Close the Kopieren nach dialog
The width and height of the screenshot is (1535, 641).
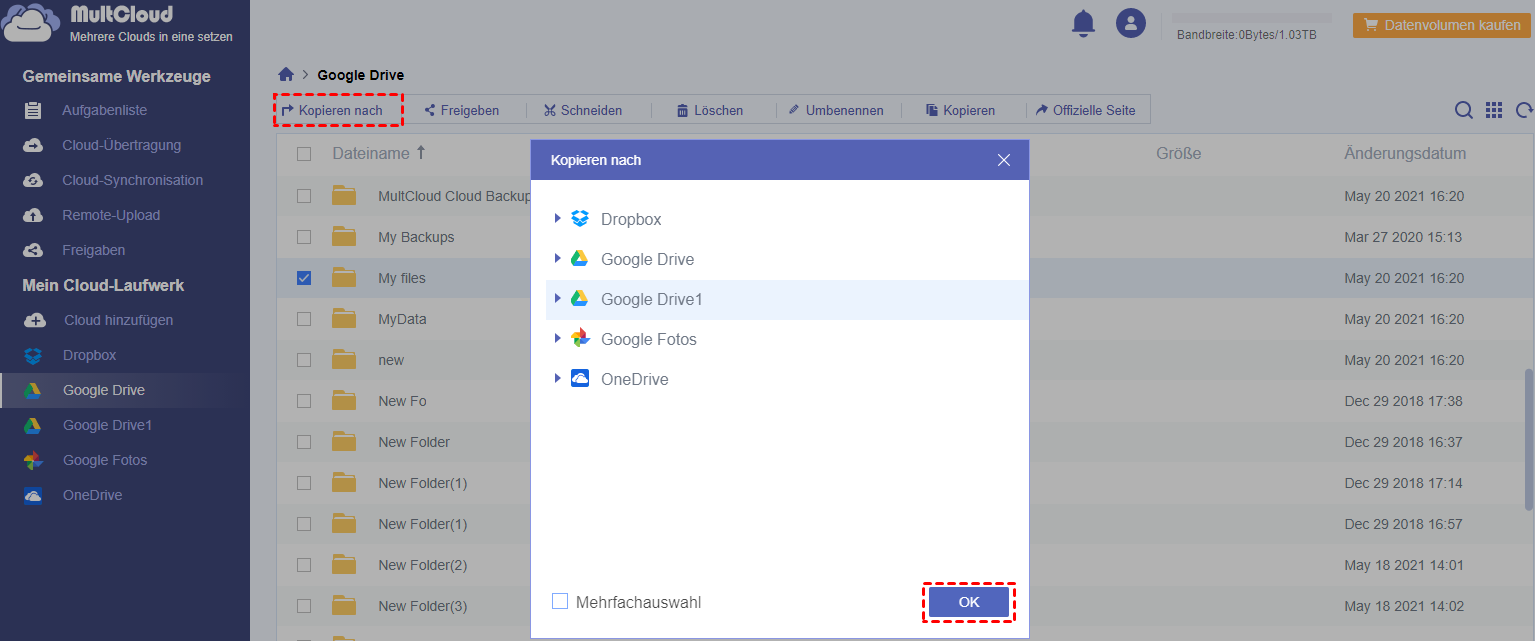(1004, 160)
